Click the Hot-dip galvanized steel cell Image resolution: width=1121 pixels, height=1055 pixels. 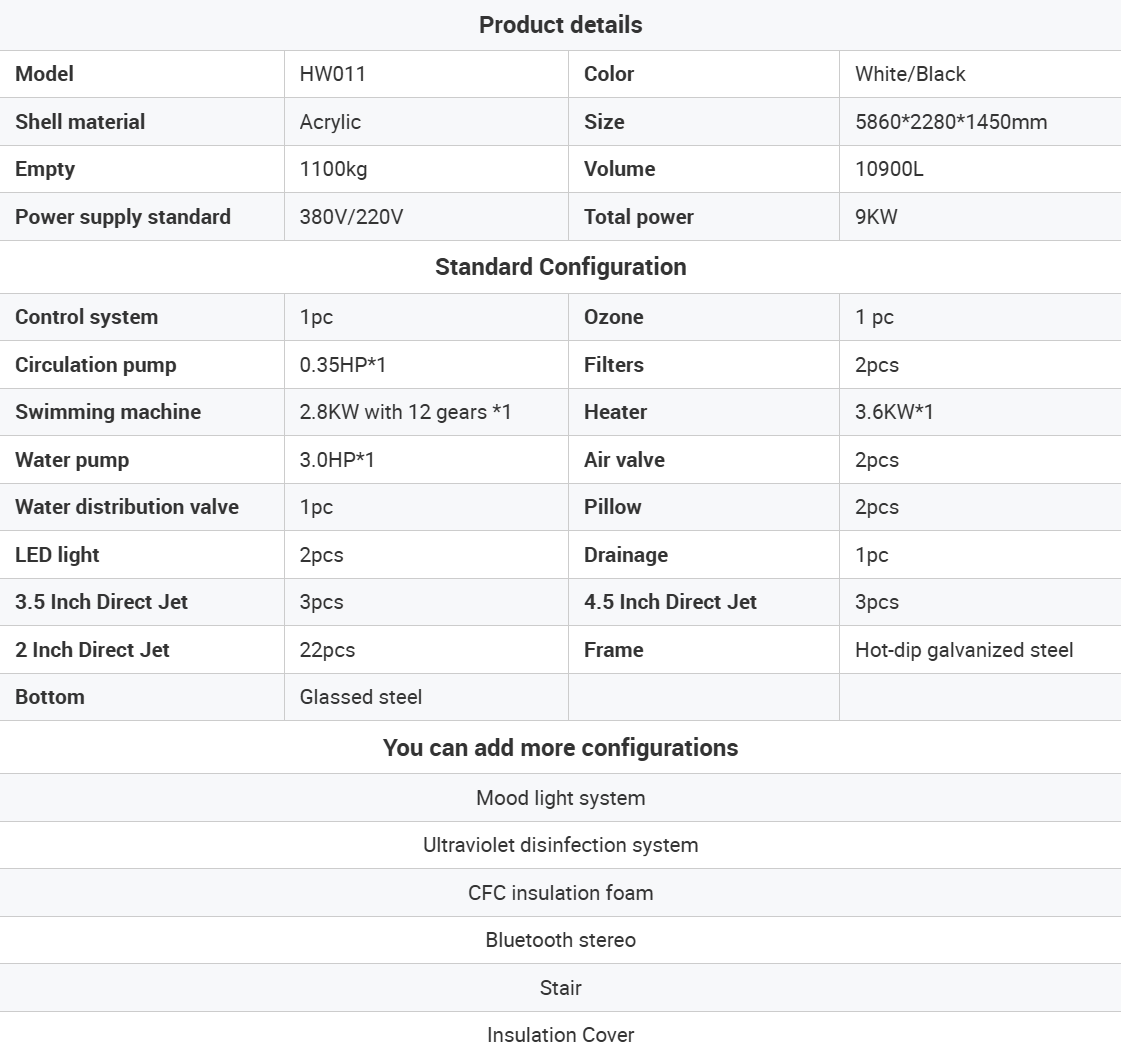click(x=963, y=650)
